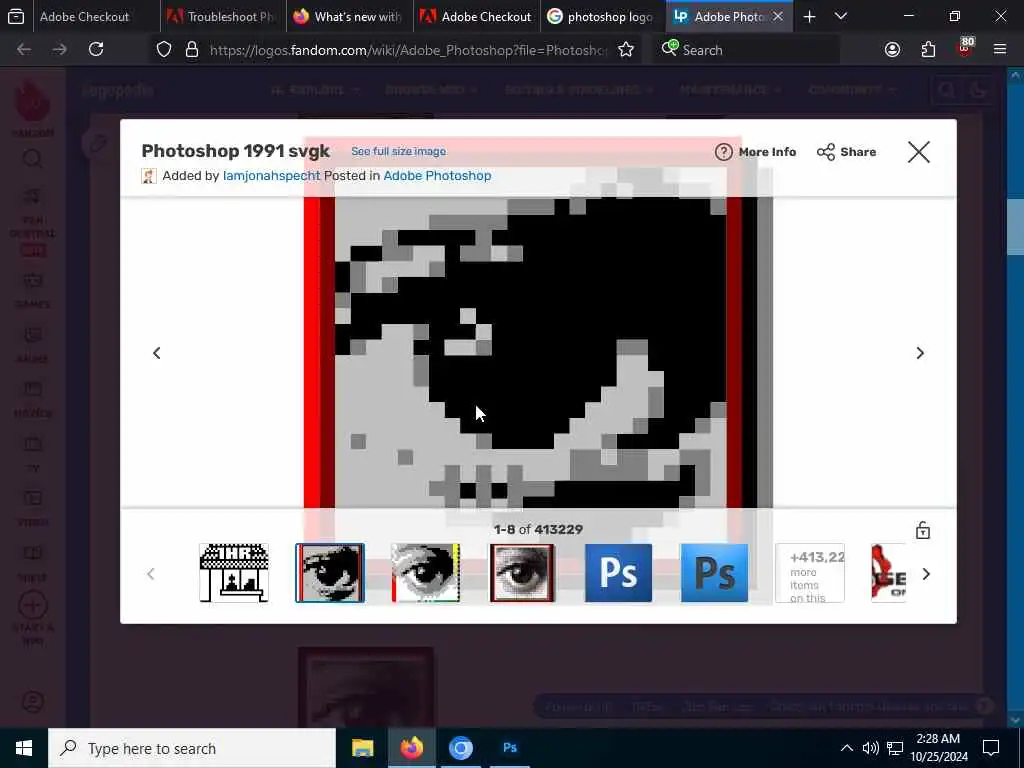Viewport: 1024px width, 768px height.
Task: Select the light blue Ps logo thumbnail
Action: coord(714,573)
